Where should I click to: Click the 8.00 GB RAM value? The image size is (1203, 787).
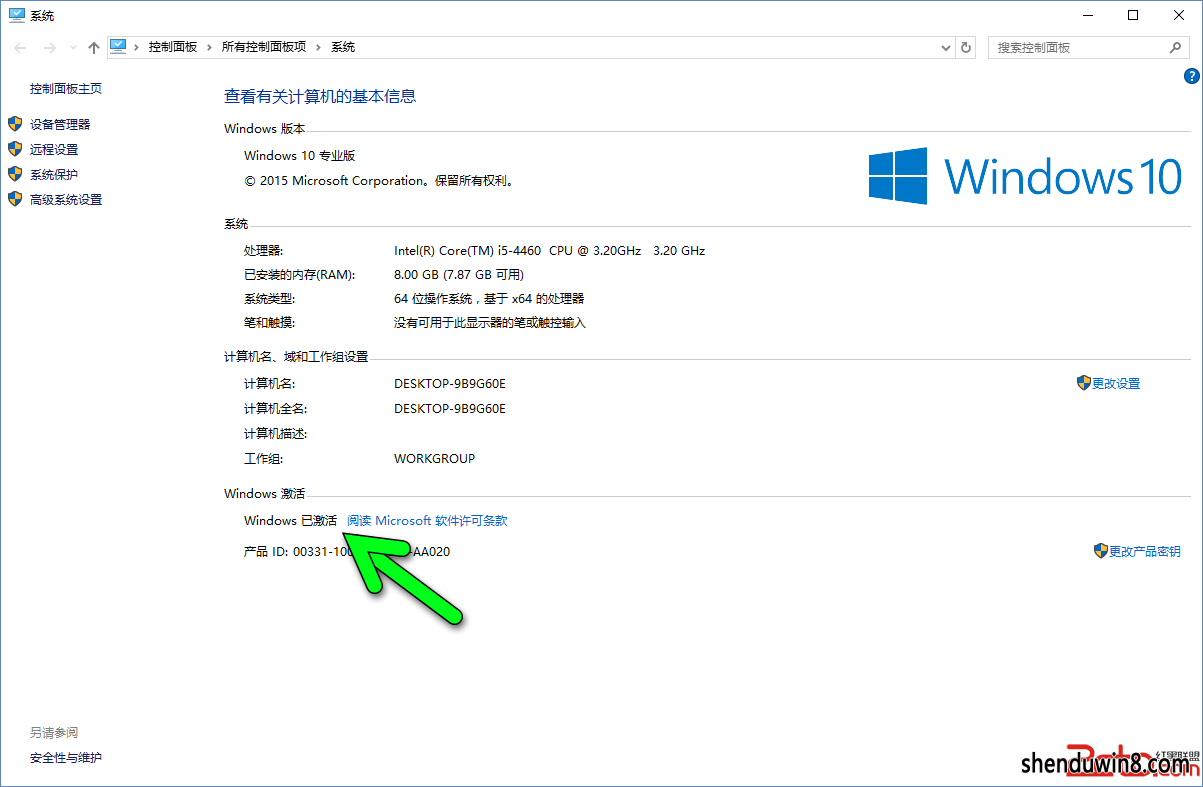click(459, 274)
